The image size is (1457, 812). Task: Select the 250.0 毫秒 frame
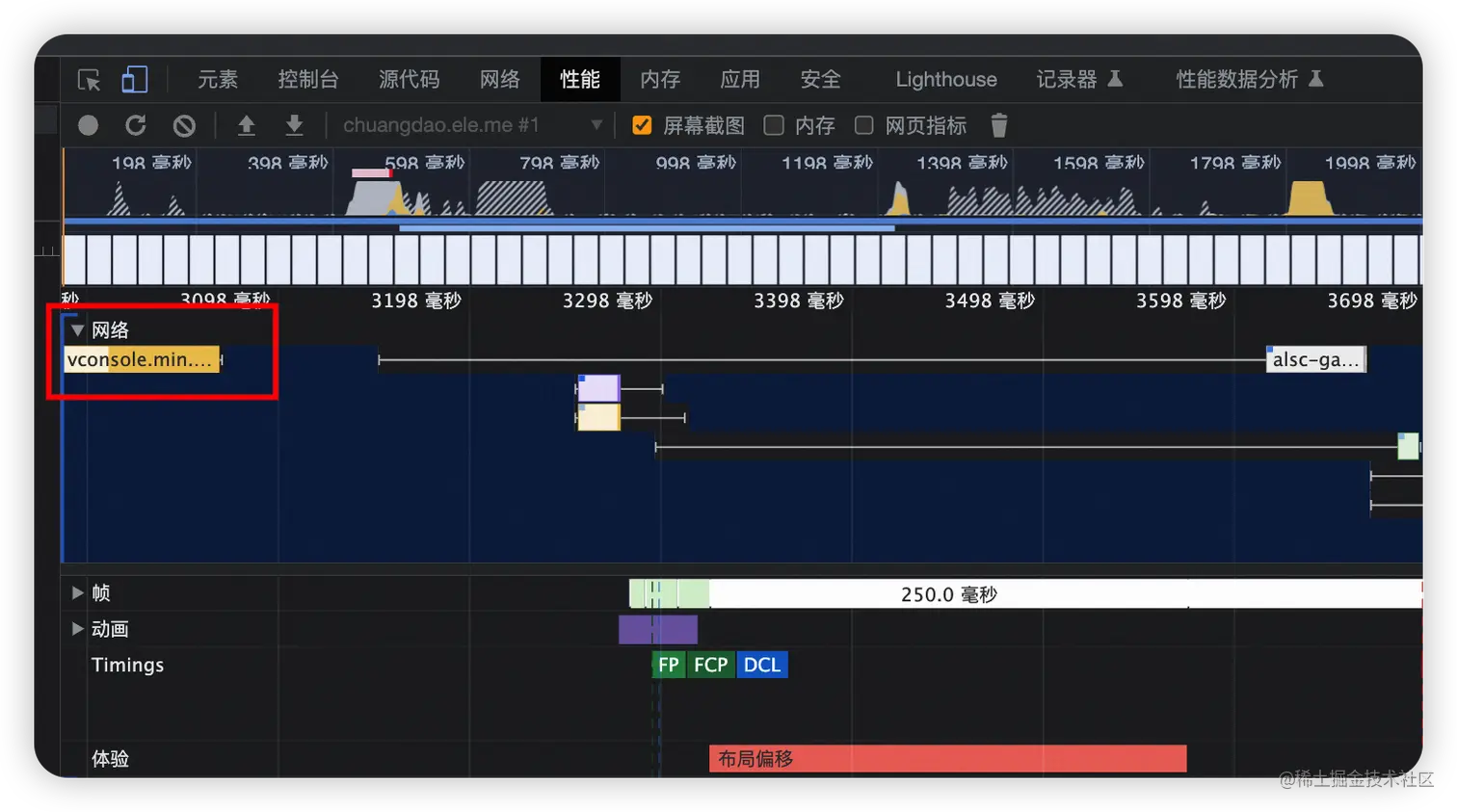point(1065,594)
